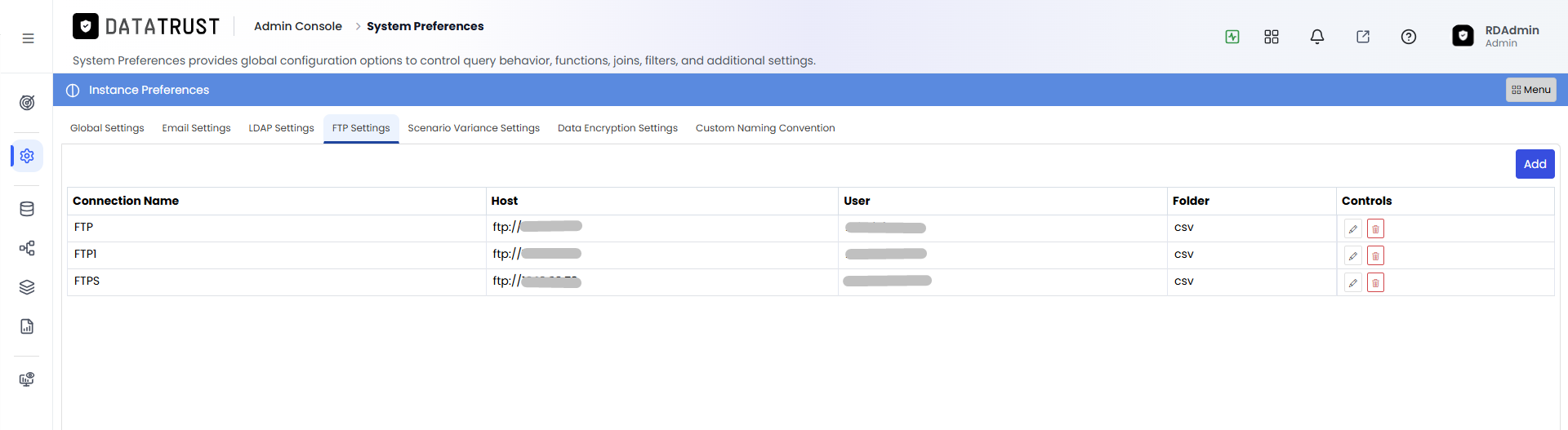The image size is (1568, 430).
Task: Click the Add button
Action: click(x=1535, y=164)
